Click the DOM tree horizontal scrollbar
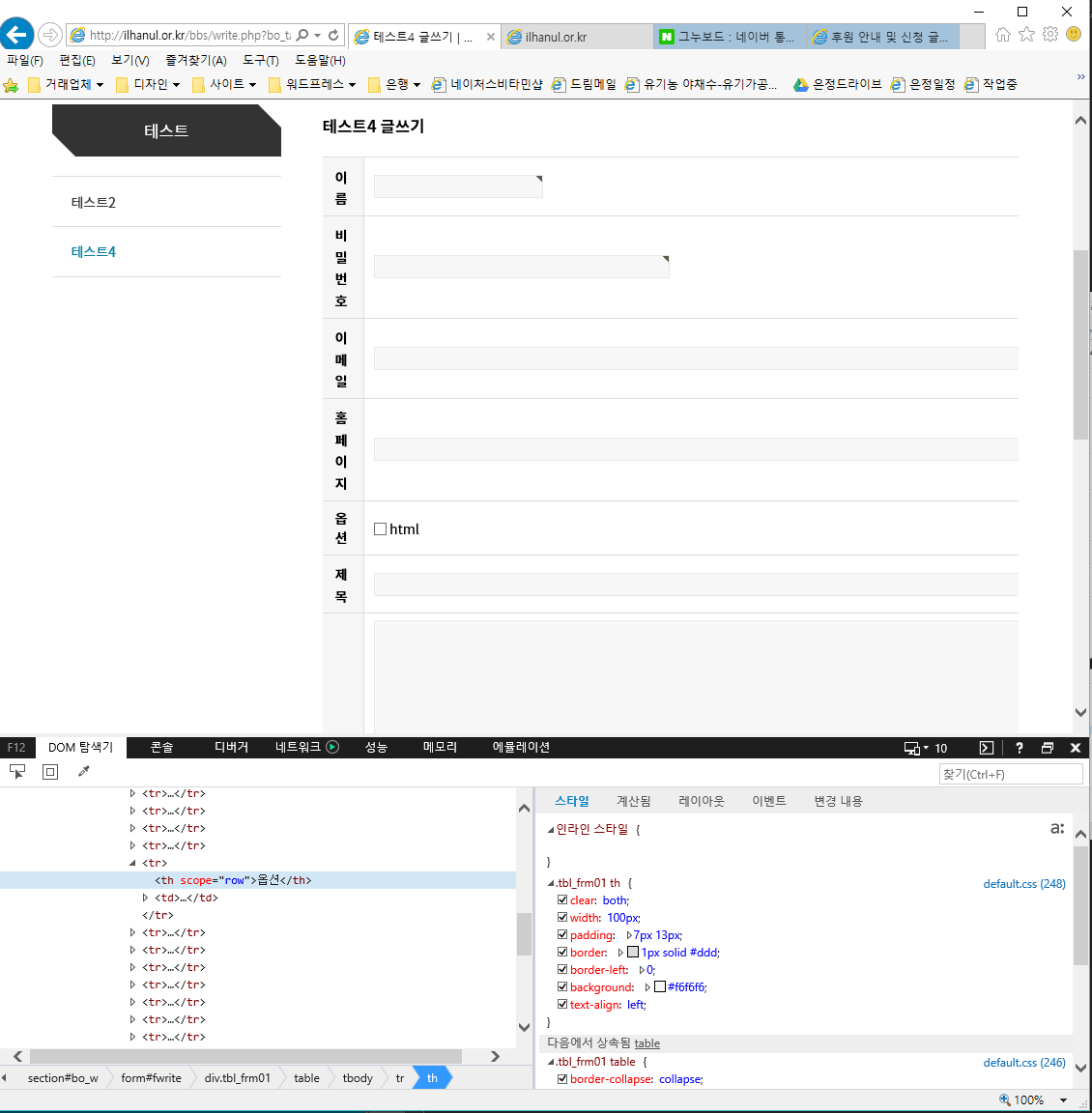Screen dimensions: 1092x1113 245,1056
